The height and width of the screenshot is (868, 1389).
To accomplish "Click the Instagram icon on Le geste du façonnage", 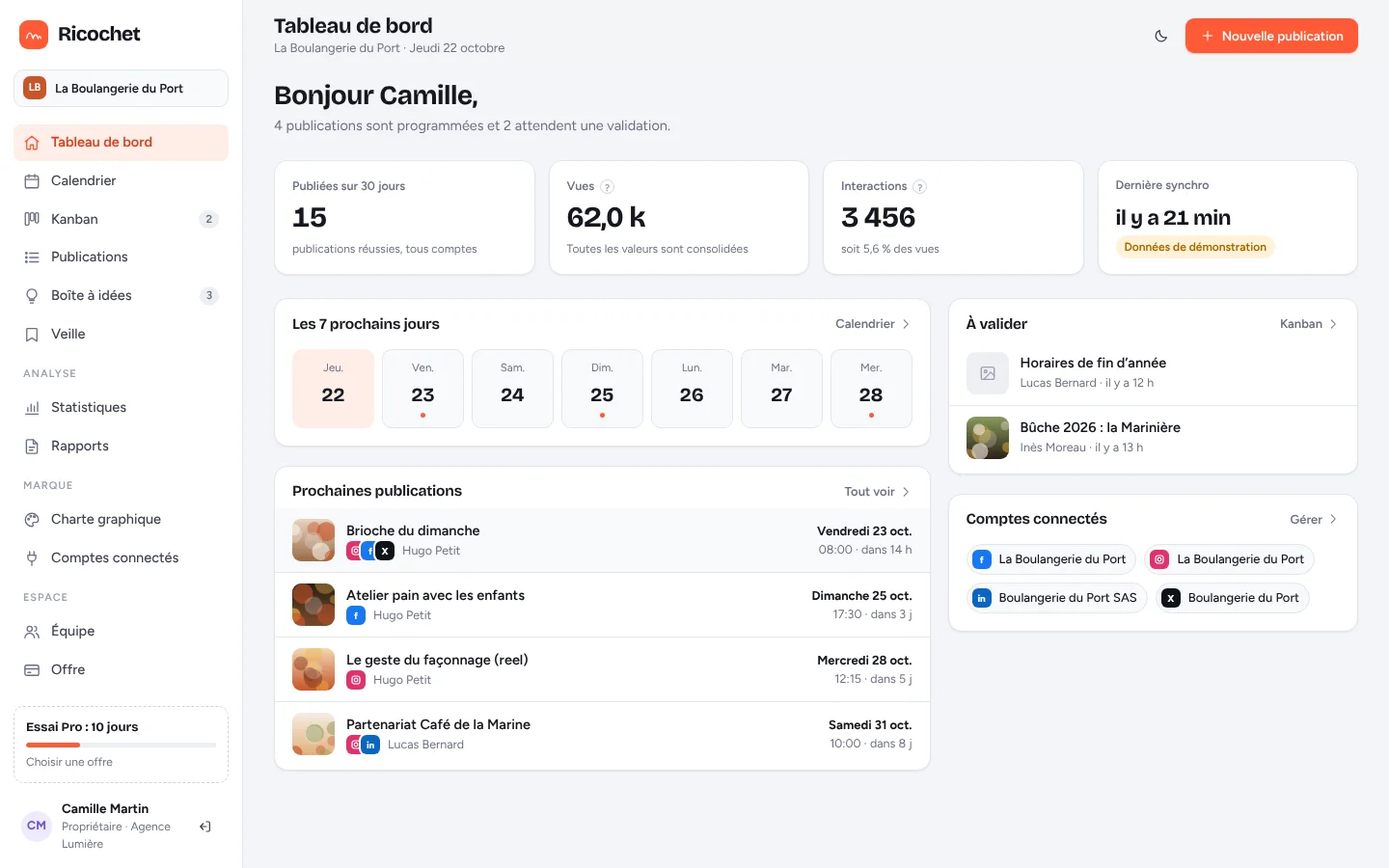I will [356, 680].
